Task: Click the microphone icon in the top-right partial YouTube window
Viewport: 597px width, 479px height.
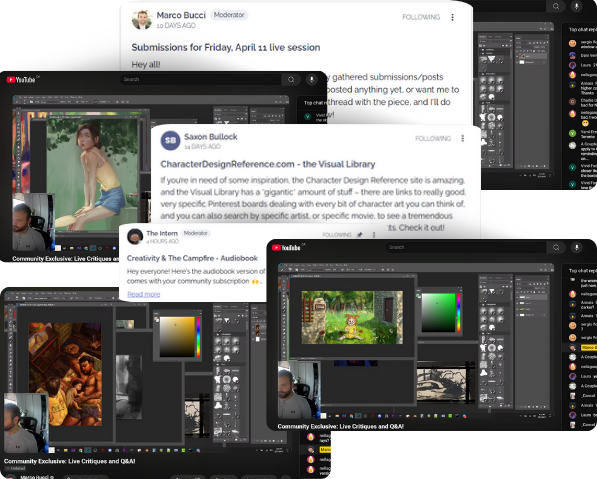Action: [x=576, y=6]
